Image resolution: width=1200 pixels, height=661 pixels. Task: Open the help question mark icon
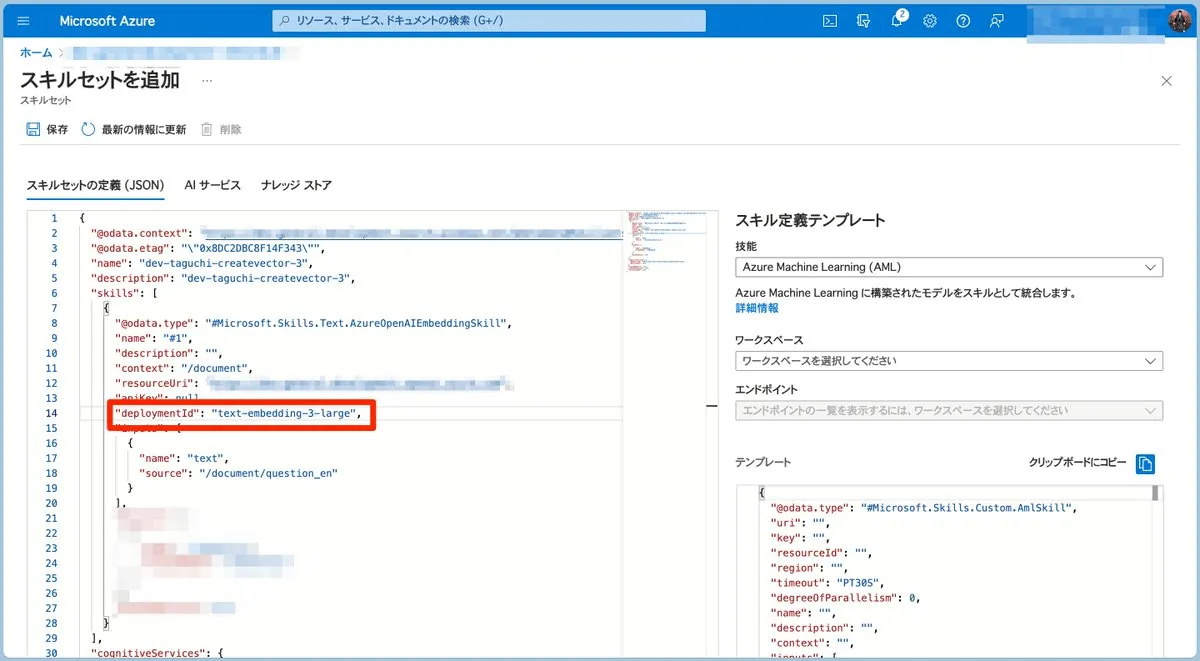tap(963, 21)
